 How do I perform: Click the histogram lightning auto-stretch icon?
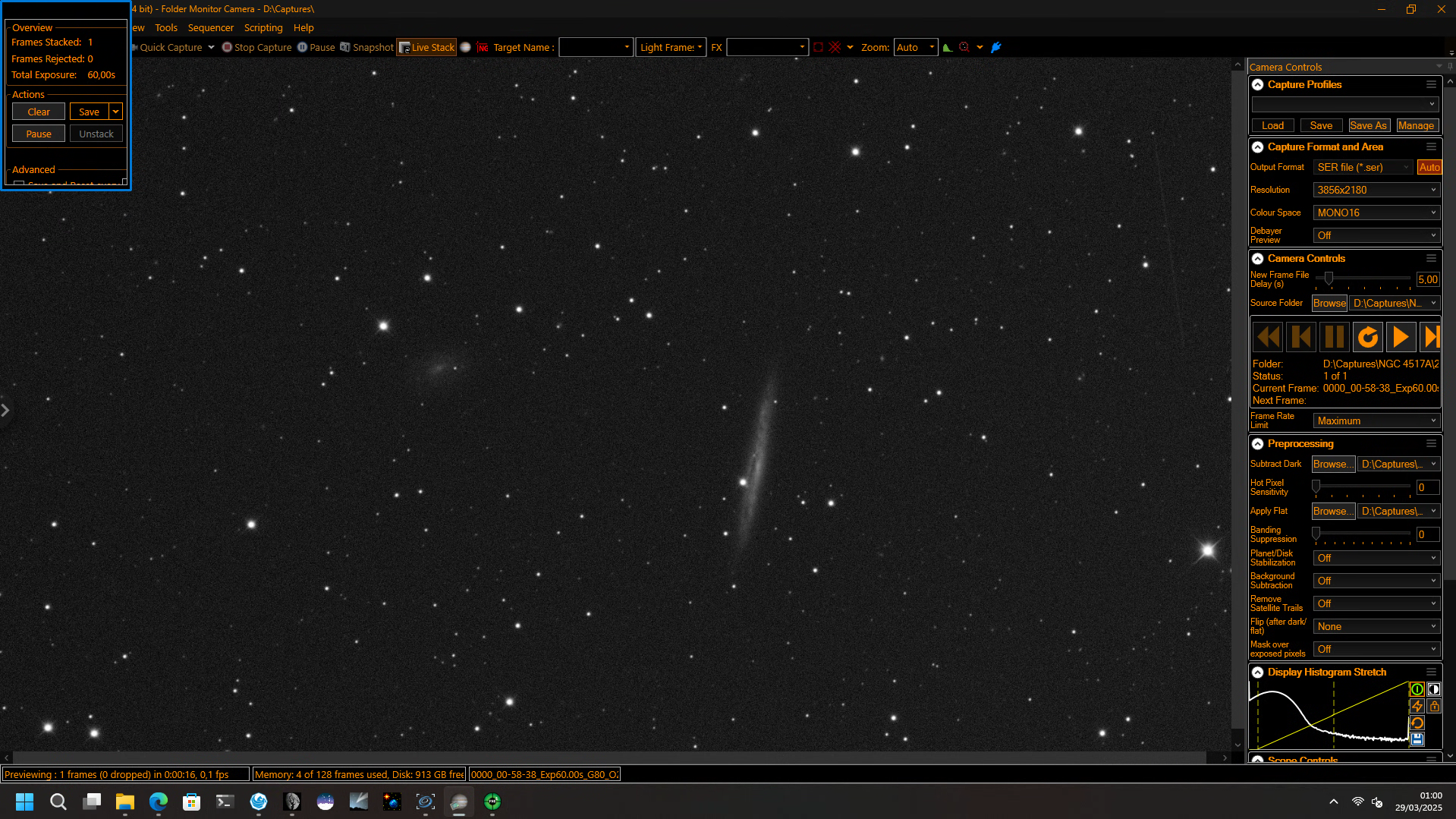(x=1417, y=706)
